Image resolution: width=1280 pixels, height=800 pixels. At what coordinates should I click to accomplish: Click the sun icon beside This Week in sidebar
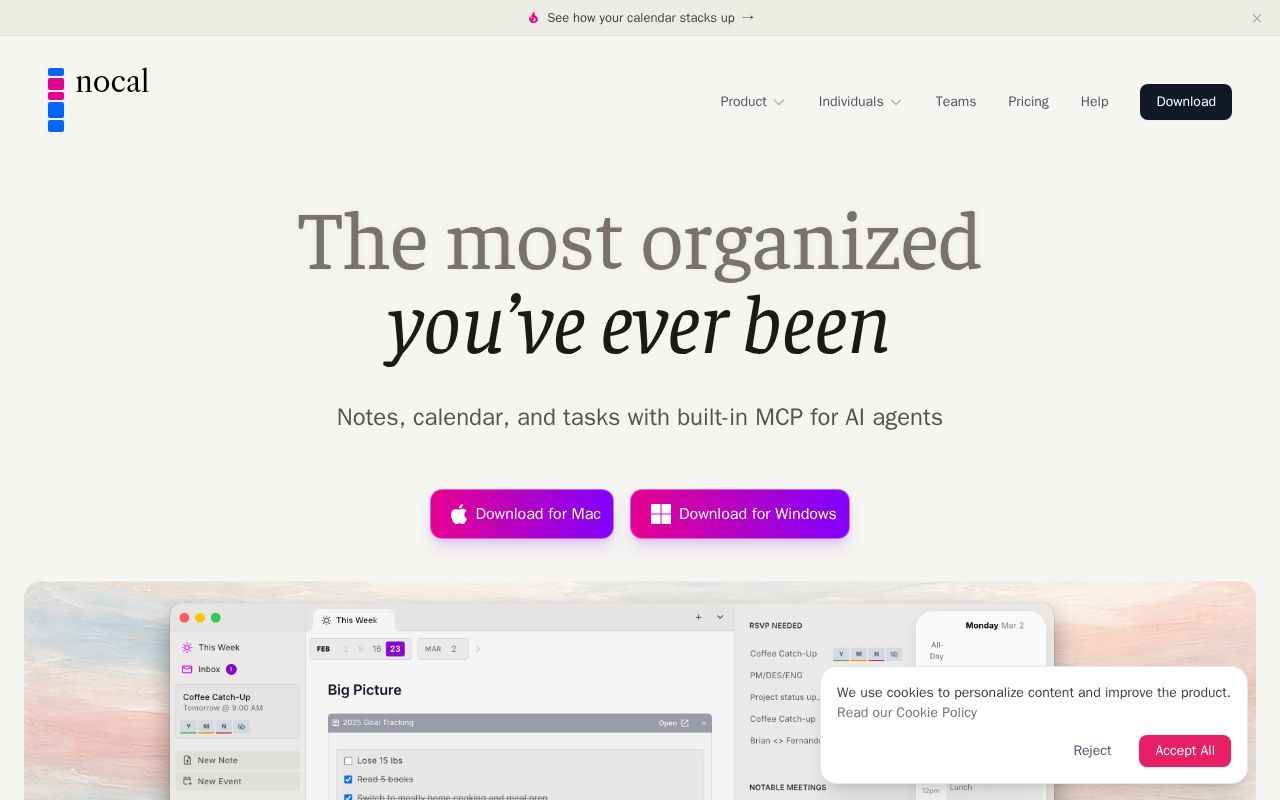(187, 647)
